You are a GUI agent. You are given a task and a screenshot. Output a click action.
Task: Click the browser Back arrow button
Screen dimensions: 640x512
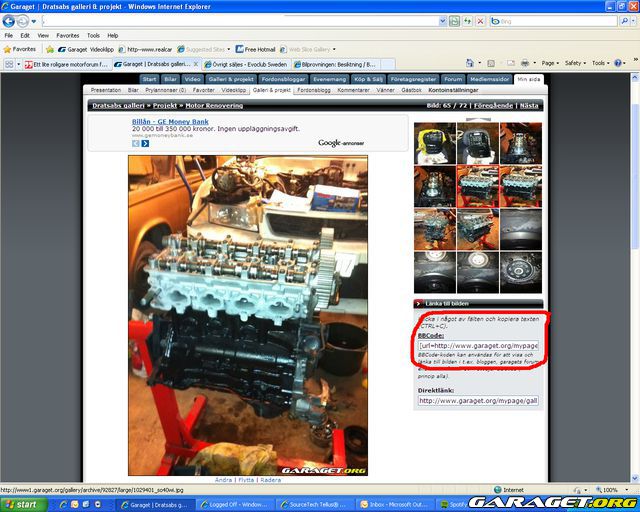[x=10, y=20]
